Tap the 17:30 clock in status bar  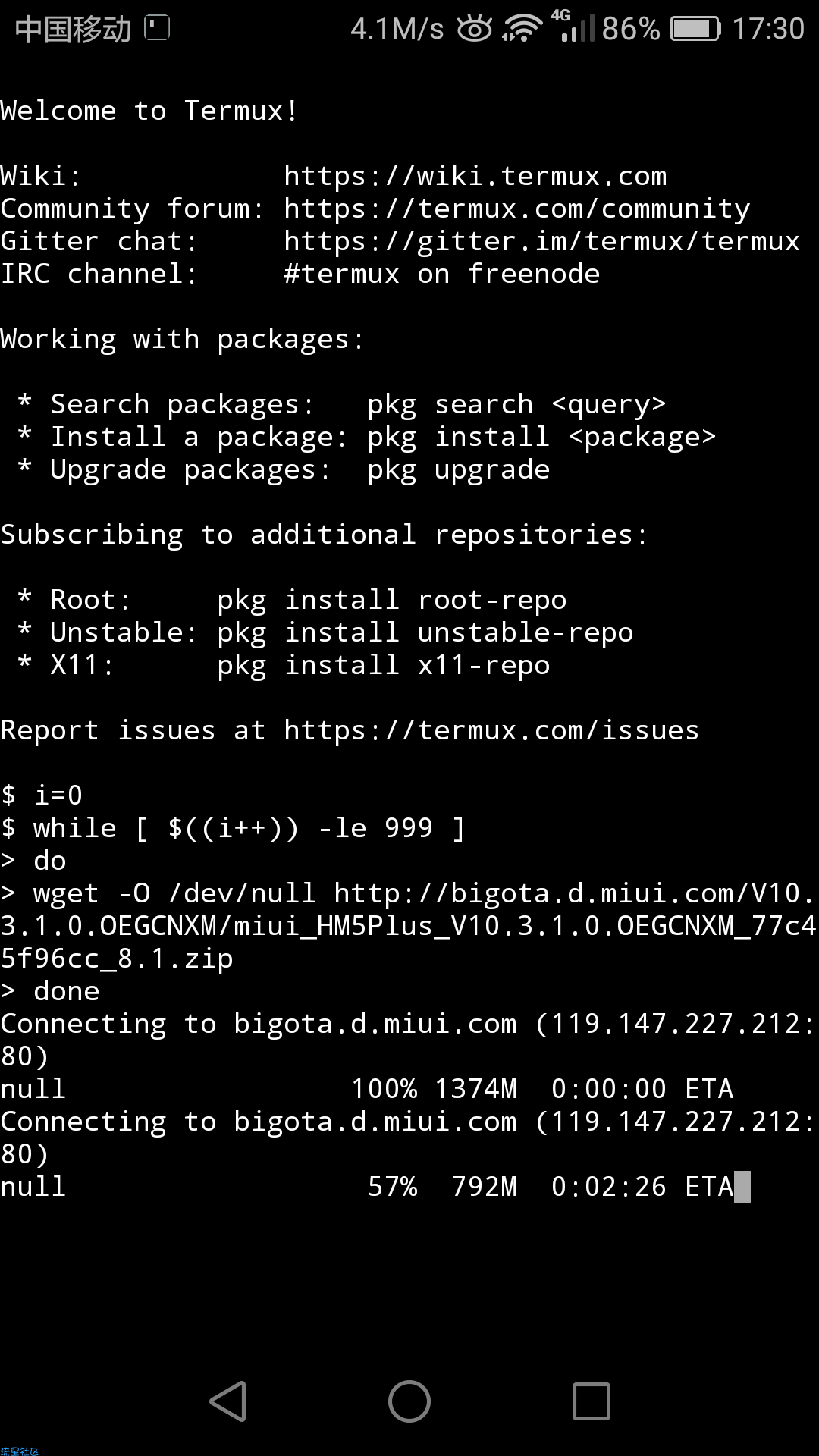(x=768, y=29)
